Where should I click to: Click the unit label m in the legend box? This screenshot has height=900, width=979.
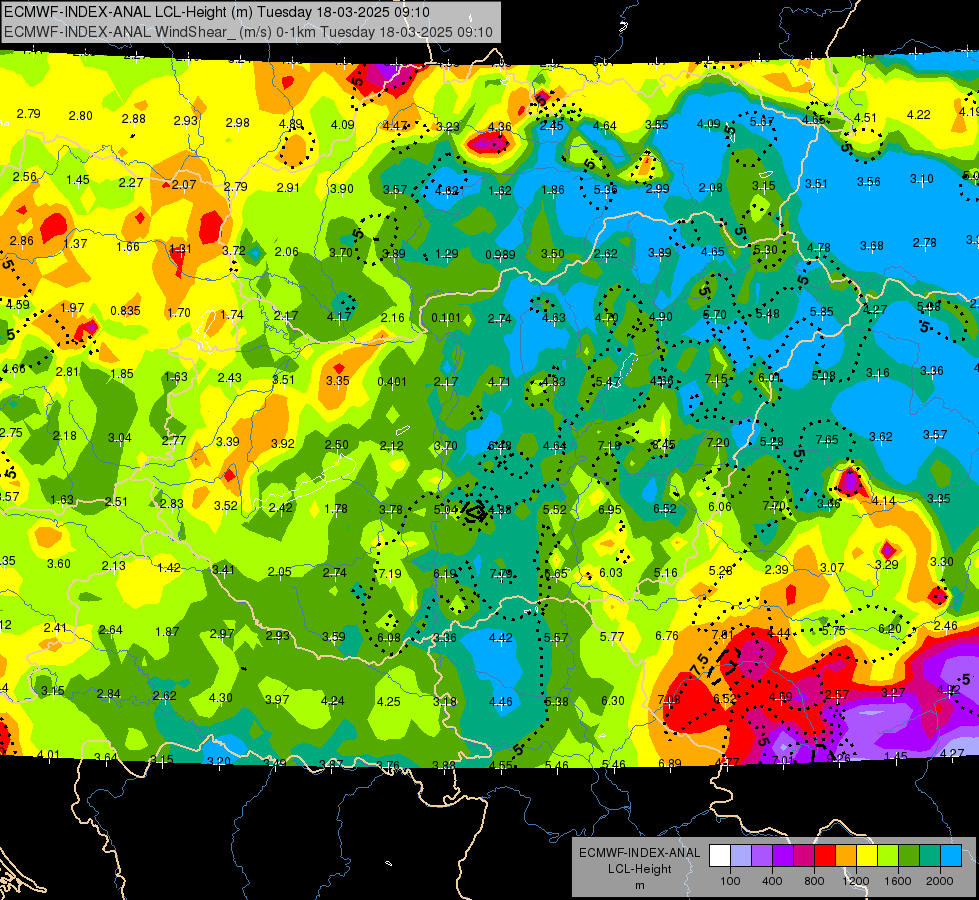coord(639,885)
